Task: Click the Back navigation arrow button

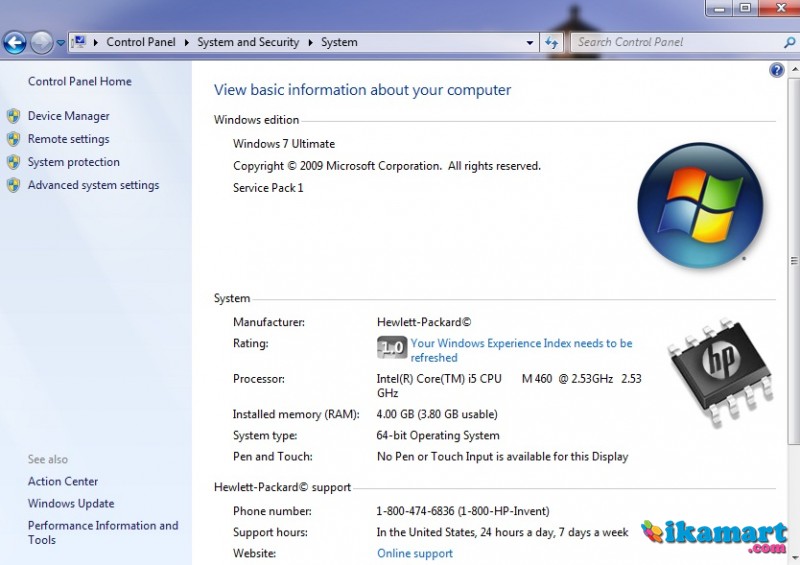Action: click(x=14, y=42)
